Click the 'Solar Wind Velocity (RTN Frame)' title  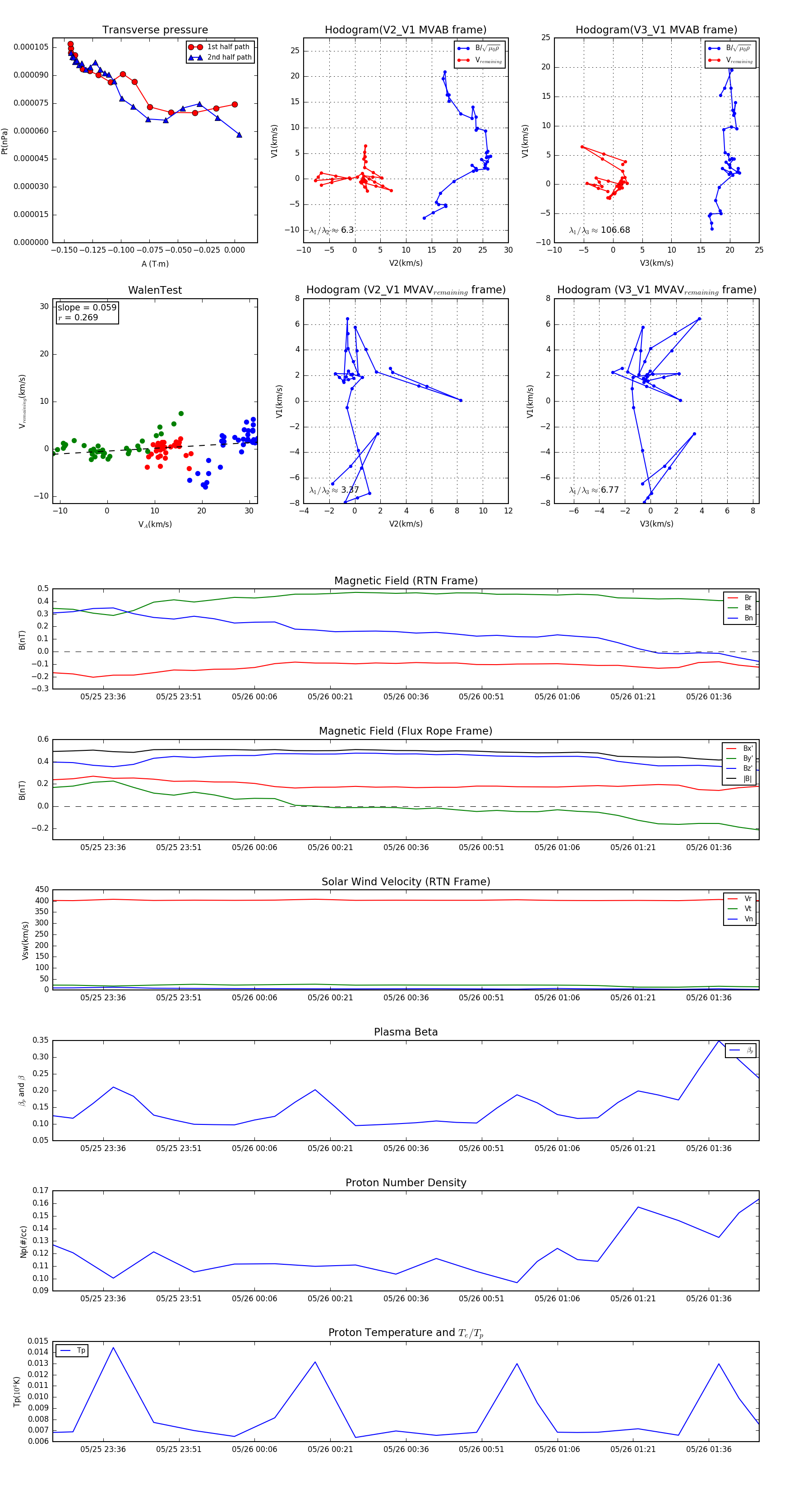click(406, 882)
